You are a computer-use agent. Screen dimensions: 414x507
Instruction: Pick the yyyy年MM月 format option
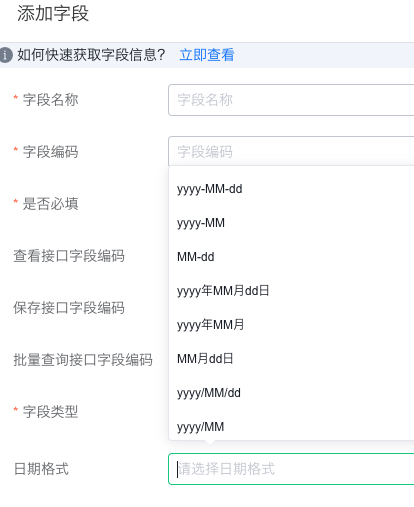291,325
